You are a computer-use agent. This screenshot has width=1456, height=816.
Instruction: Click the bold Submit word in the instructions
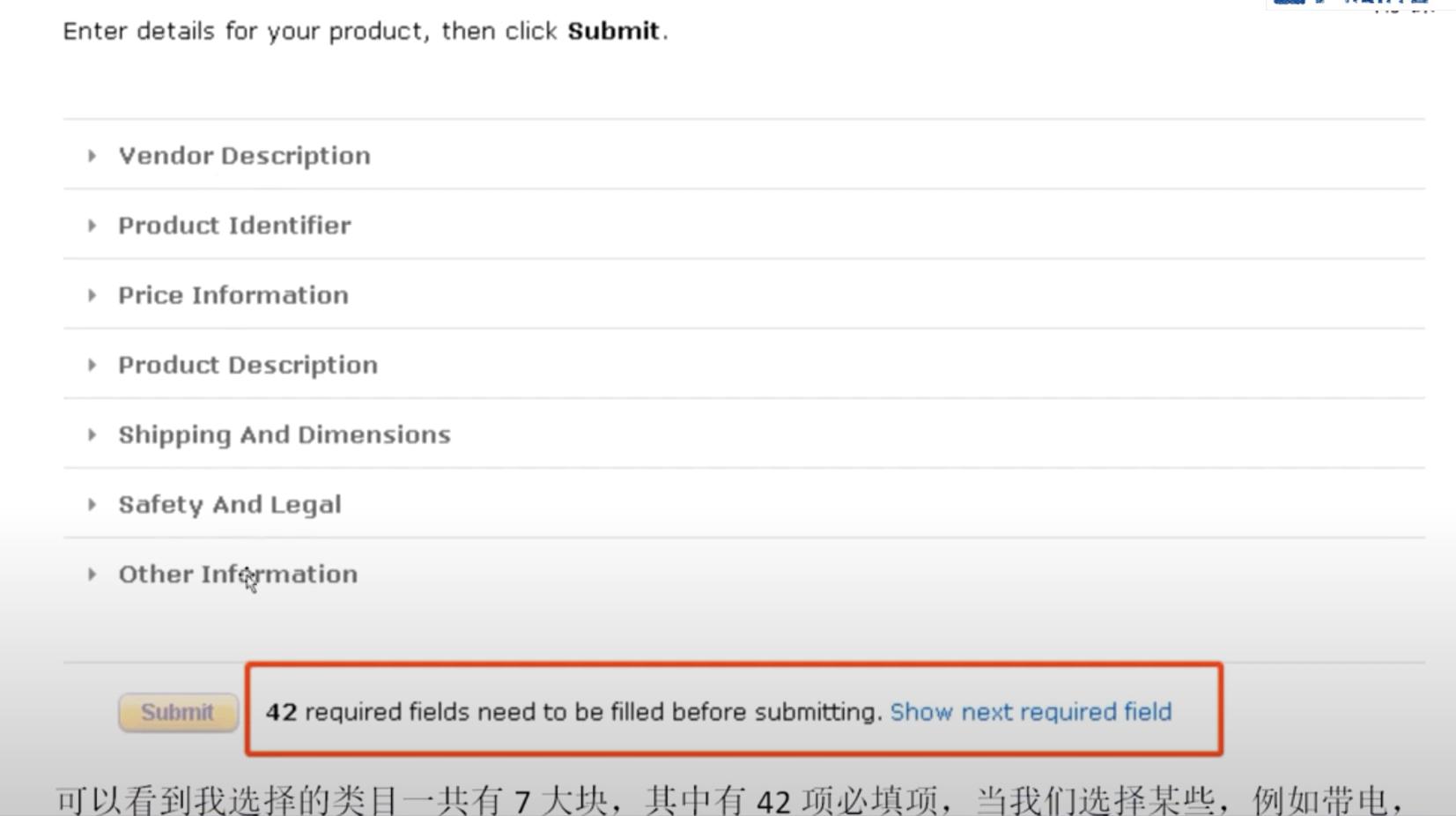613,31
